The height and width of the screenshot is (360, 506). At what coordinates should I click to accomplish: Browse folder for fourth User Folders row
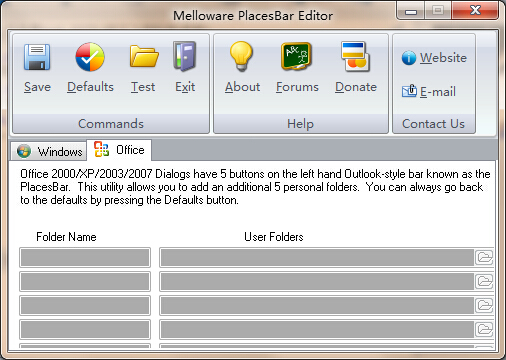tap(484, 329)
